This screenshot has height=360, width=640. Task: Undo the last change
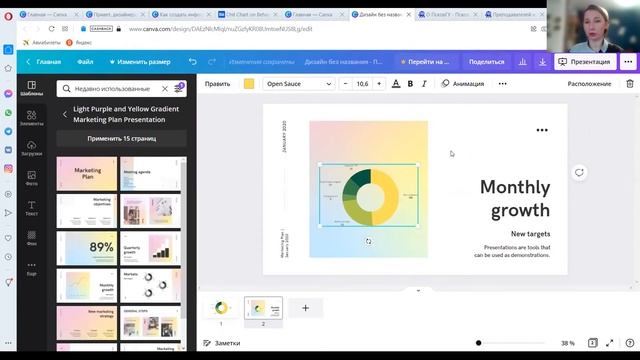coord(193,62)
